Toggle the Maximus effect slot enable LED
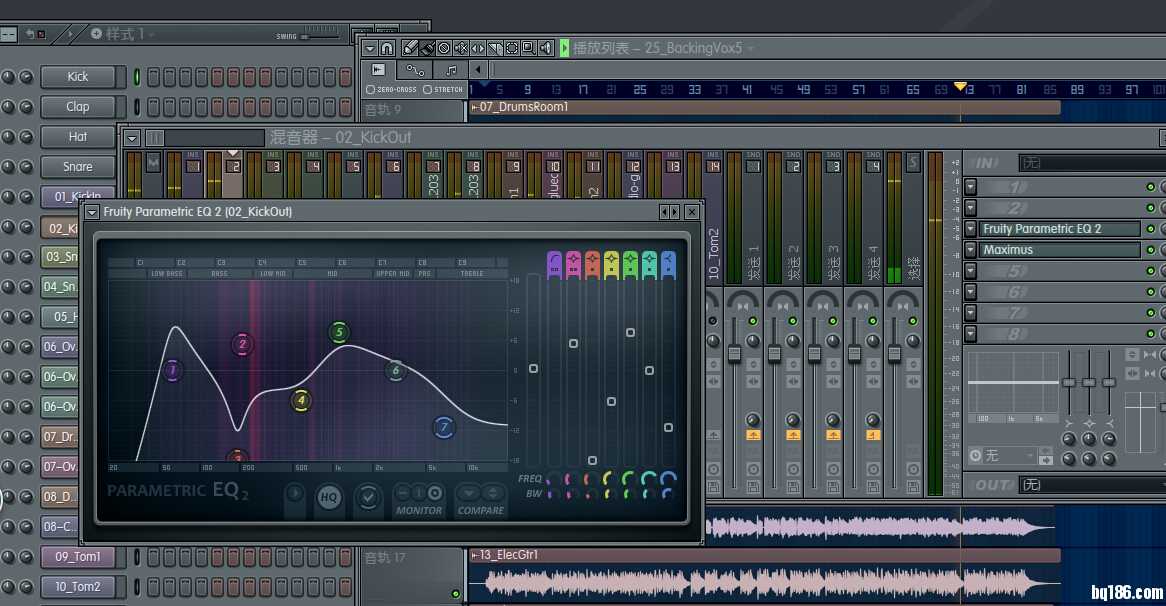The width and height of the screenshot is (1166, 606). 1150,250
